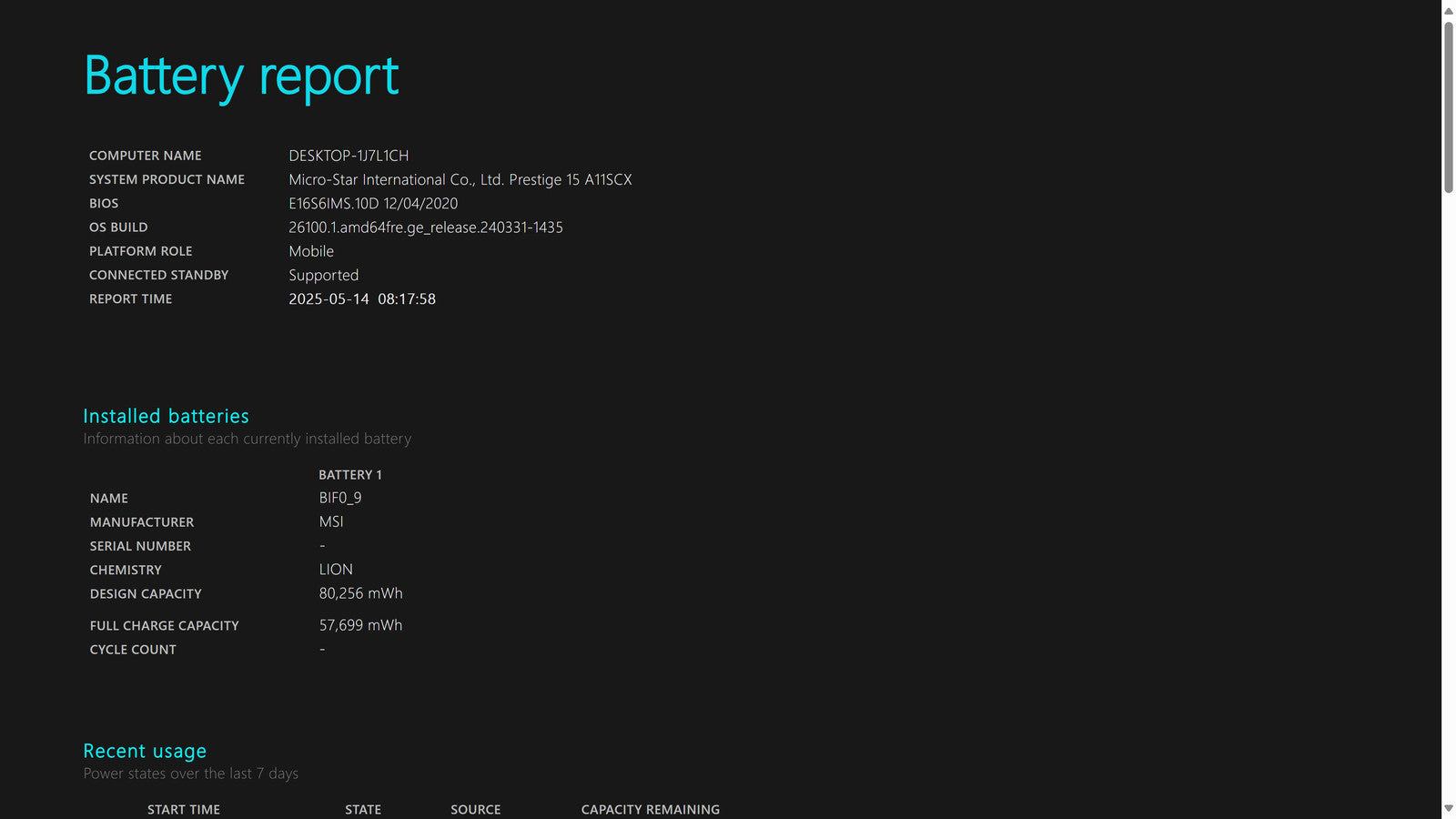Click the SERIAL NUMBER label
This screenshot has height=819, width=1456.
[140, 546]
